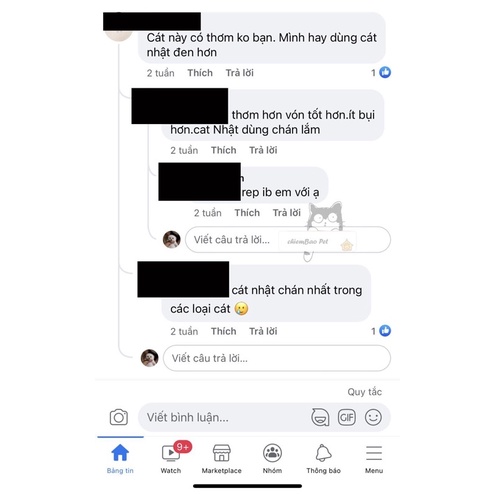Open the camera icon beside comment box
This screenshot has width=494, height=494.
(119, 417)
